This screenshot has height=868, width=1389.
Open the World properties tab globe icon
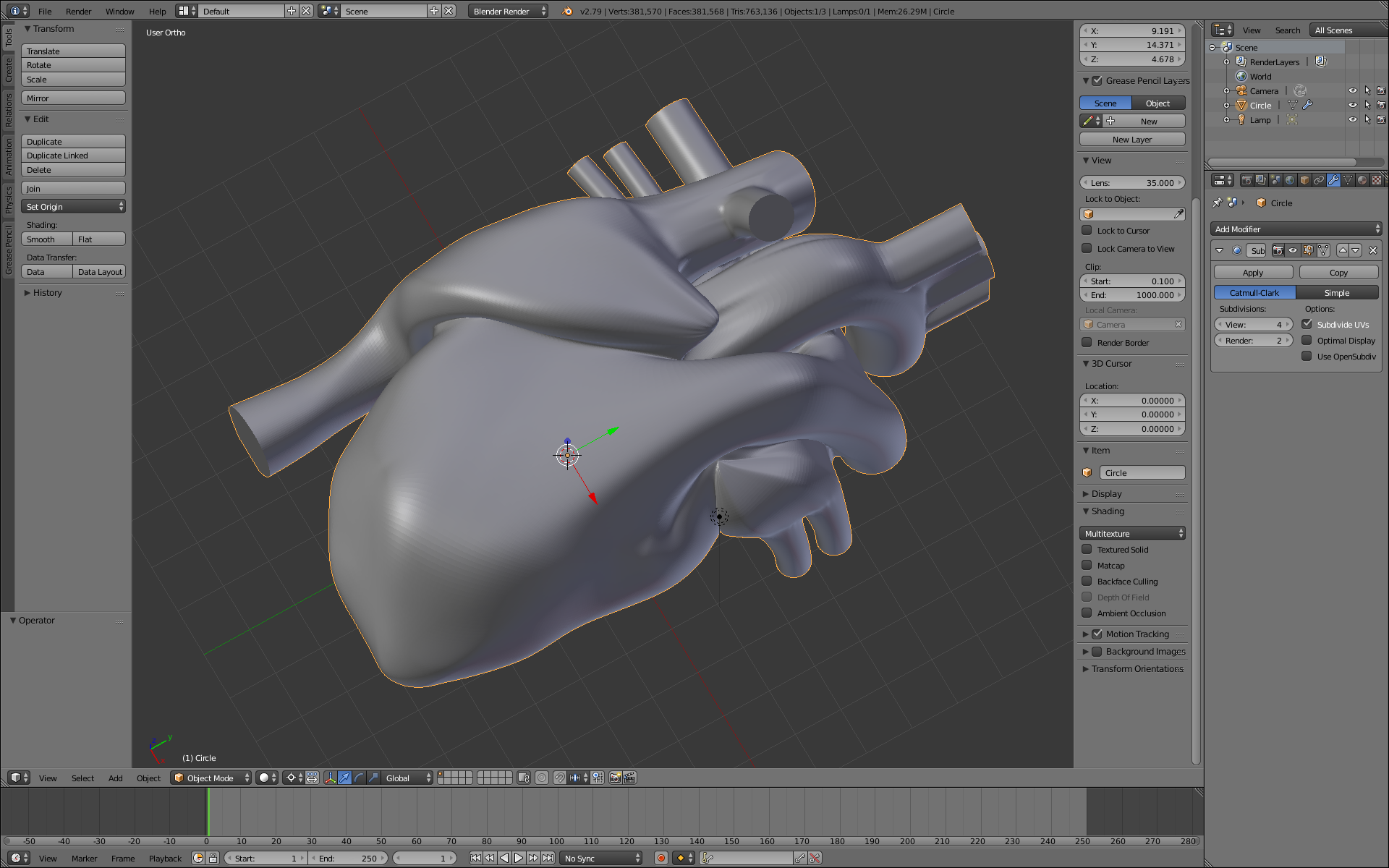click(1290, 180)
